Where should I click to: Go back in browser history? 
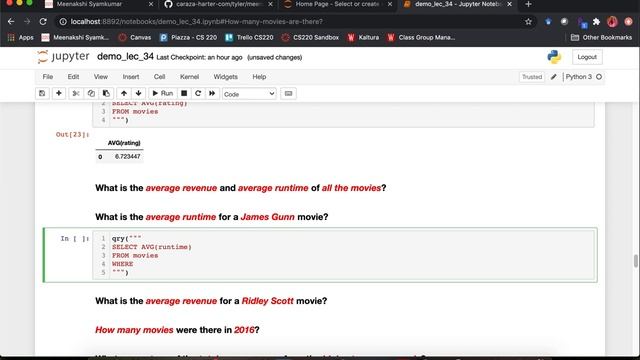[11, 22]
